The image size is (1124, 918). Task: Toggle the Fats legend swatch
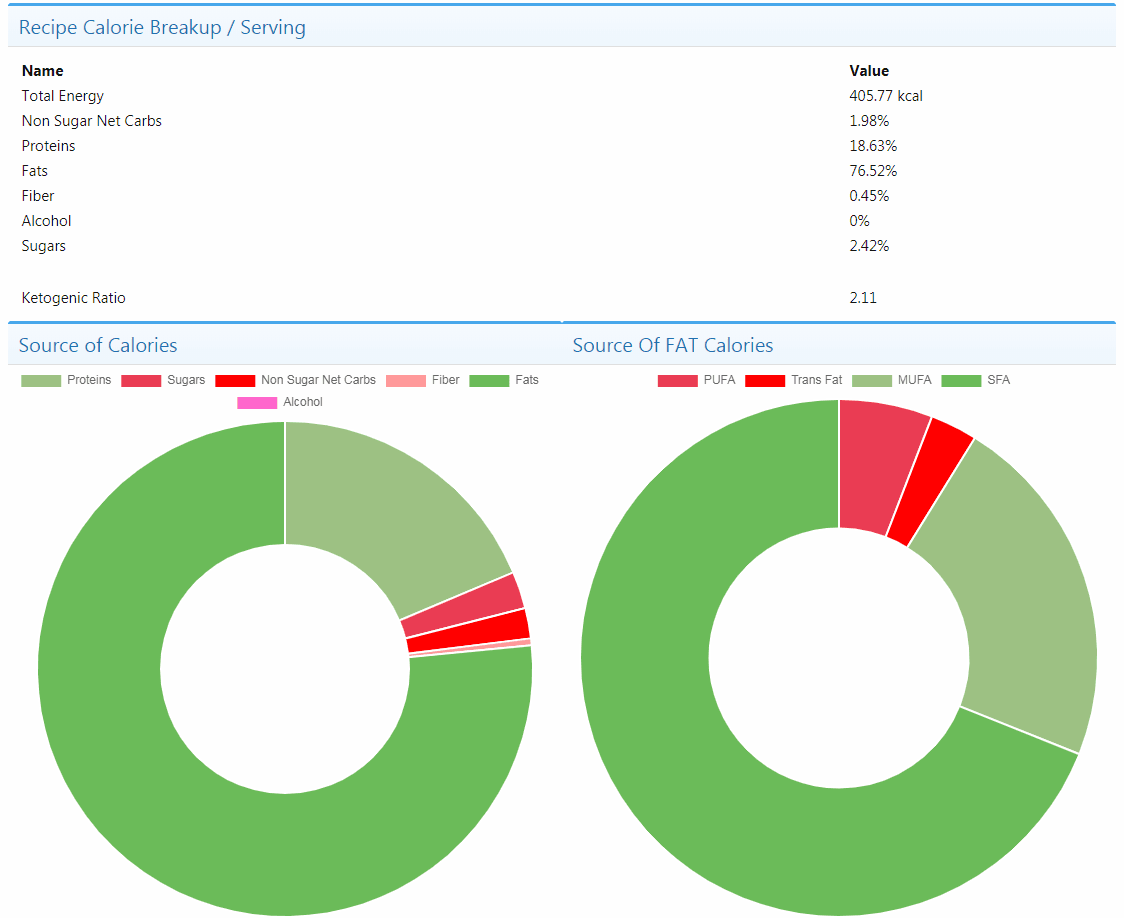(489, 381)
